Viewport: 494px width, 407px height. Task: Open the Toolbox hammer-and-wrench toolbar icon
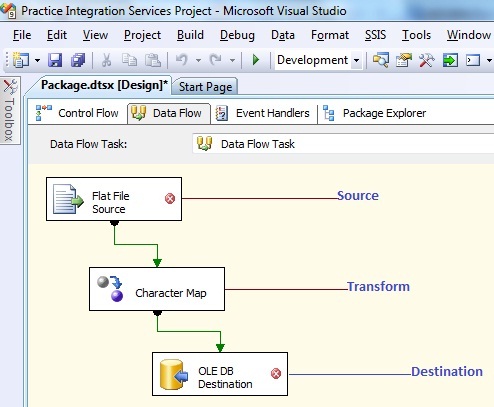tap(427, 60)
